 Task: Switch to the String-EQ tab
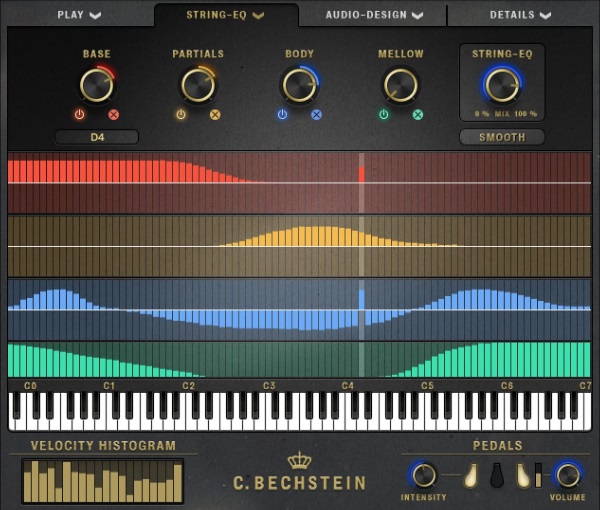coord(226,15)
